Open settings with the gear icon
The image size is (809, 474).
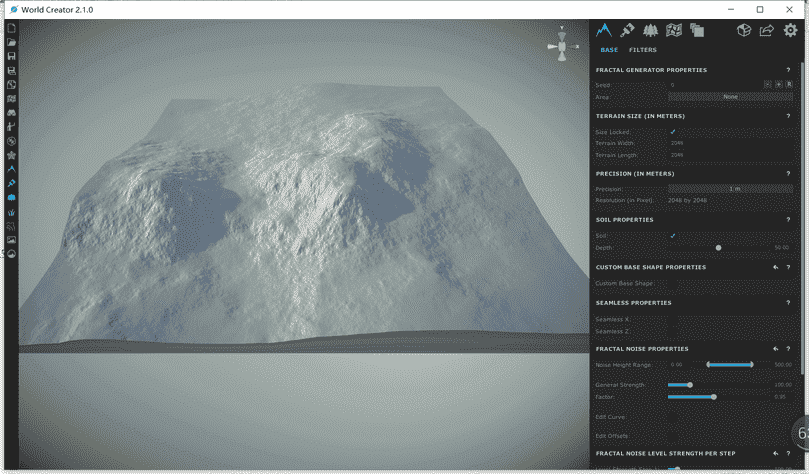click(x=790, y=30)
